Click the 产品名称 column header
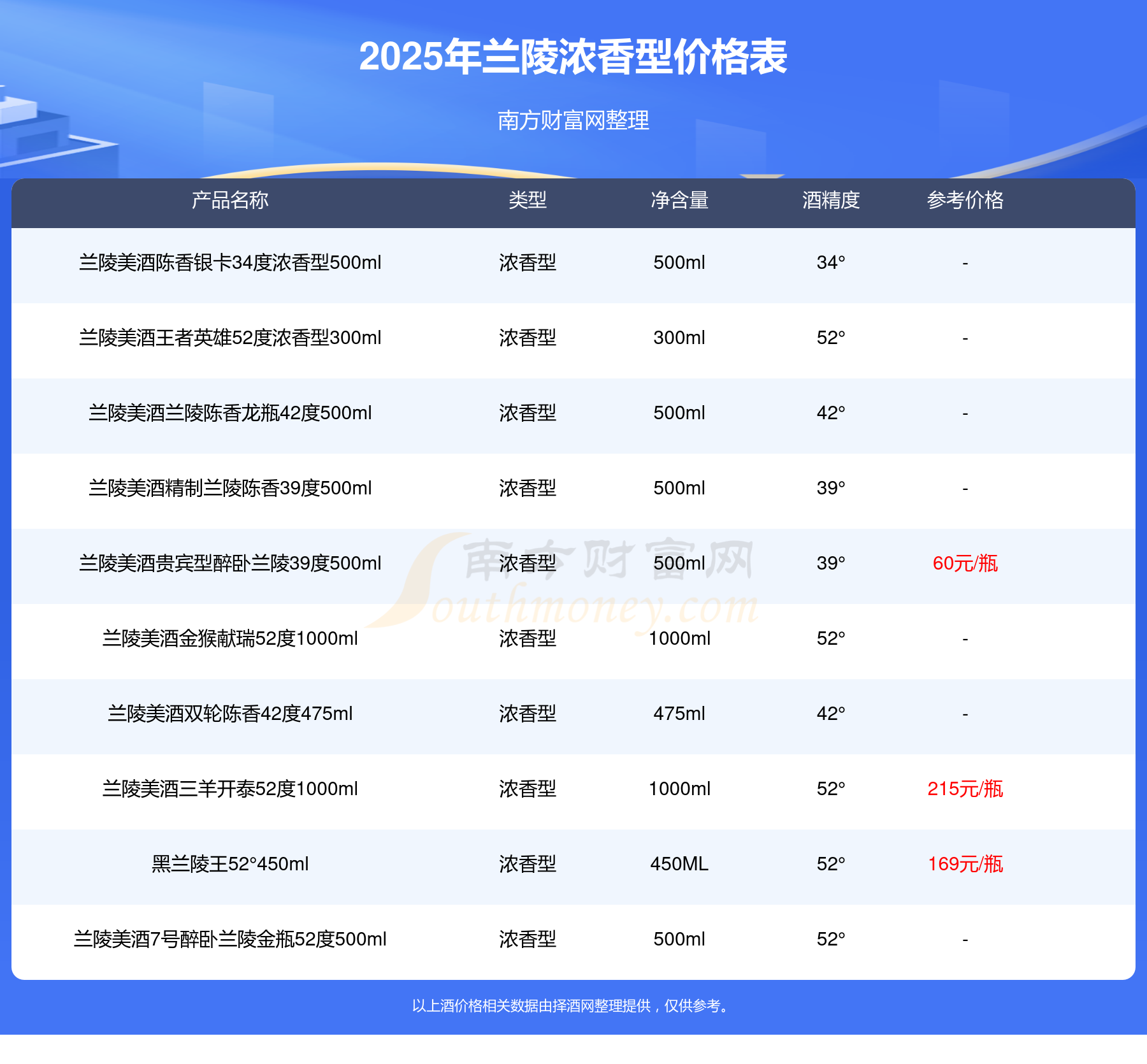1147x1064 pixels. [x=230, y=200]
